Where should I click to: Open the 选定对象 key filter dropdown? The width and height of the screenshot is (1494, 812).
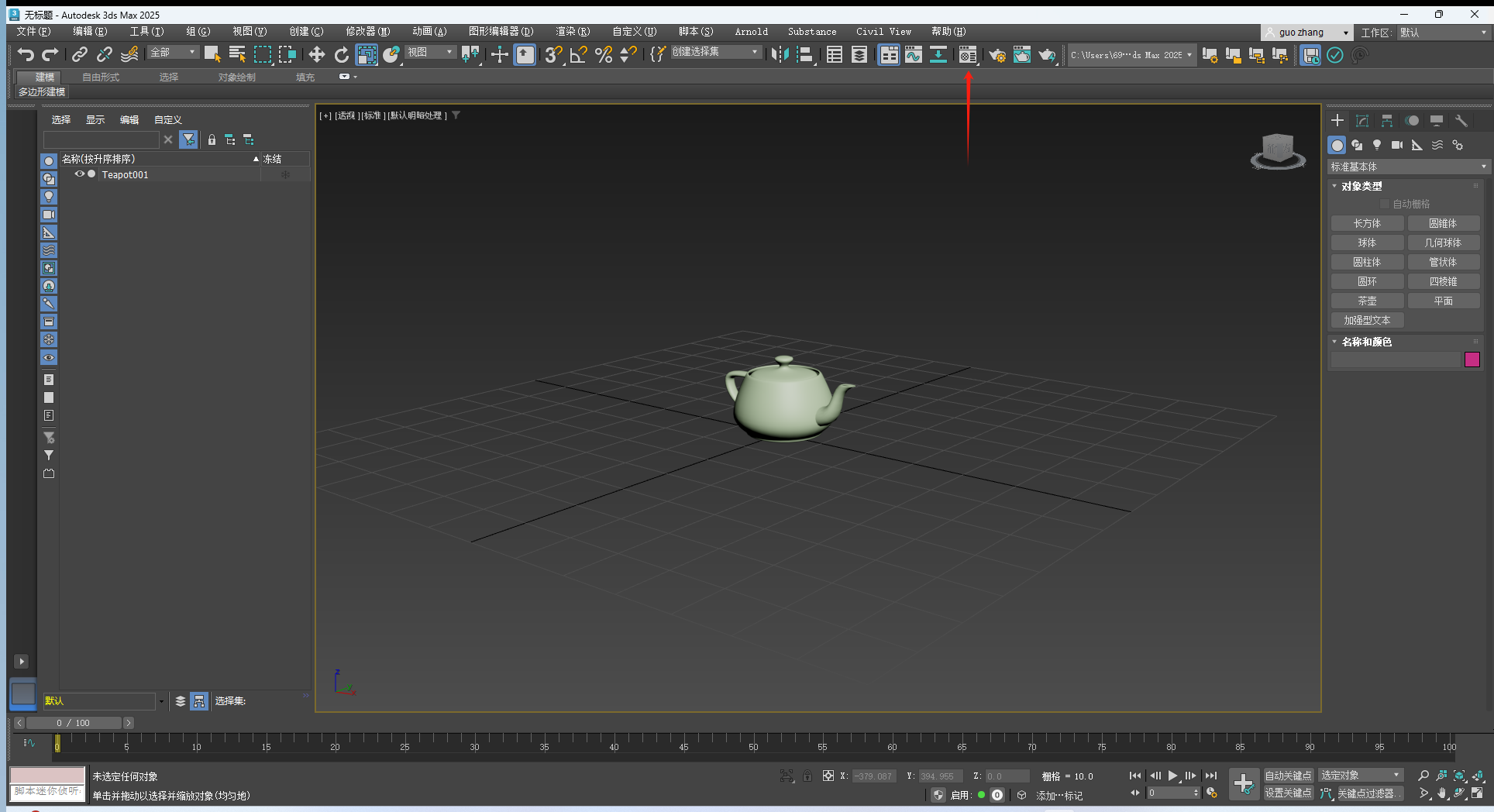click(1361, 776)
